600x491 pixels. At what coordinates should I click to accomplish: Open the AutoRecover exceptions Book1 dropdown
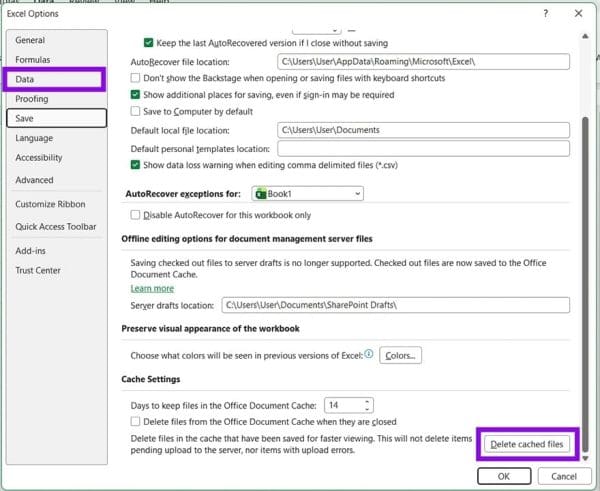[x=307, y=194]
